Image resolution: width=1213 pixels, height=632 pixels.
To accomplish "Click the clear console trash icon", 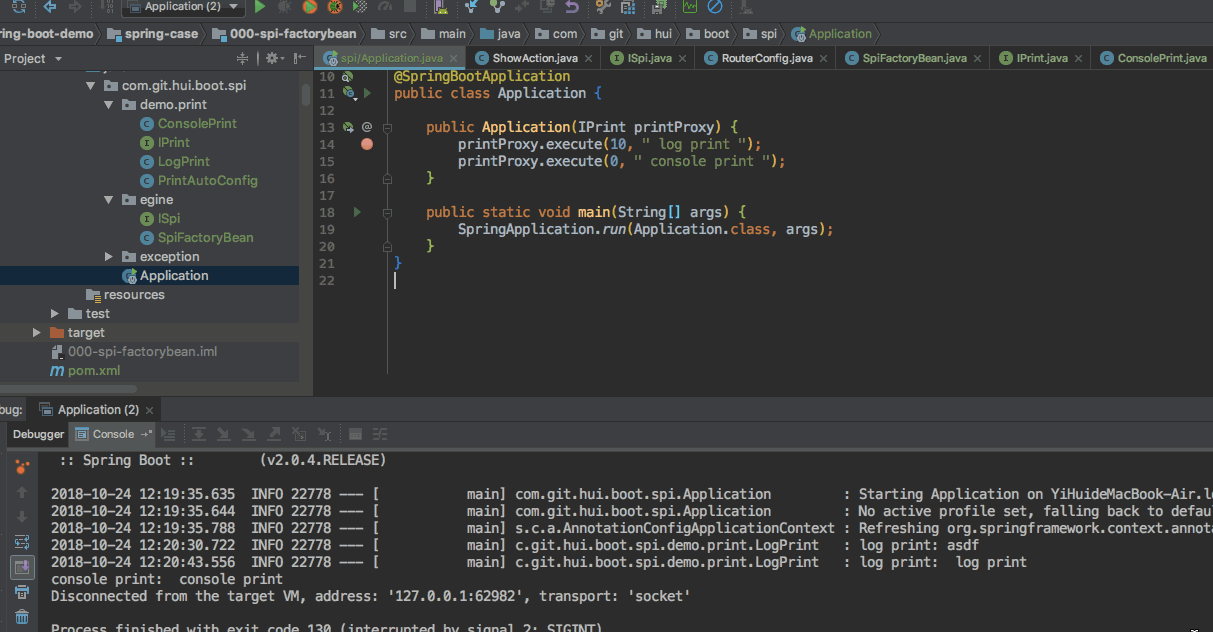I will click(22, 616).
